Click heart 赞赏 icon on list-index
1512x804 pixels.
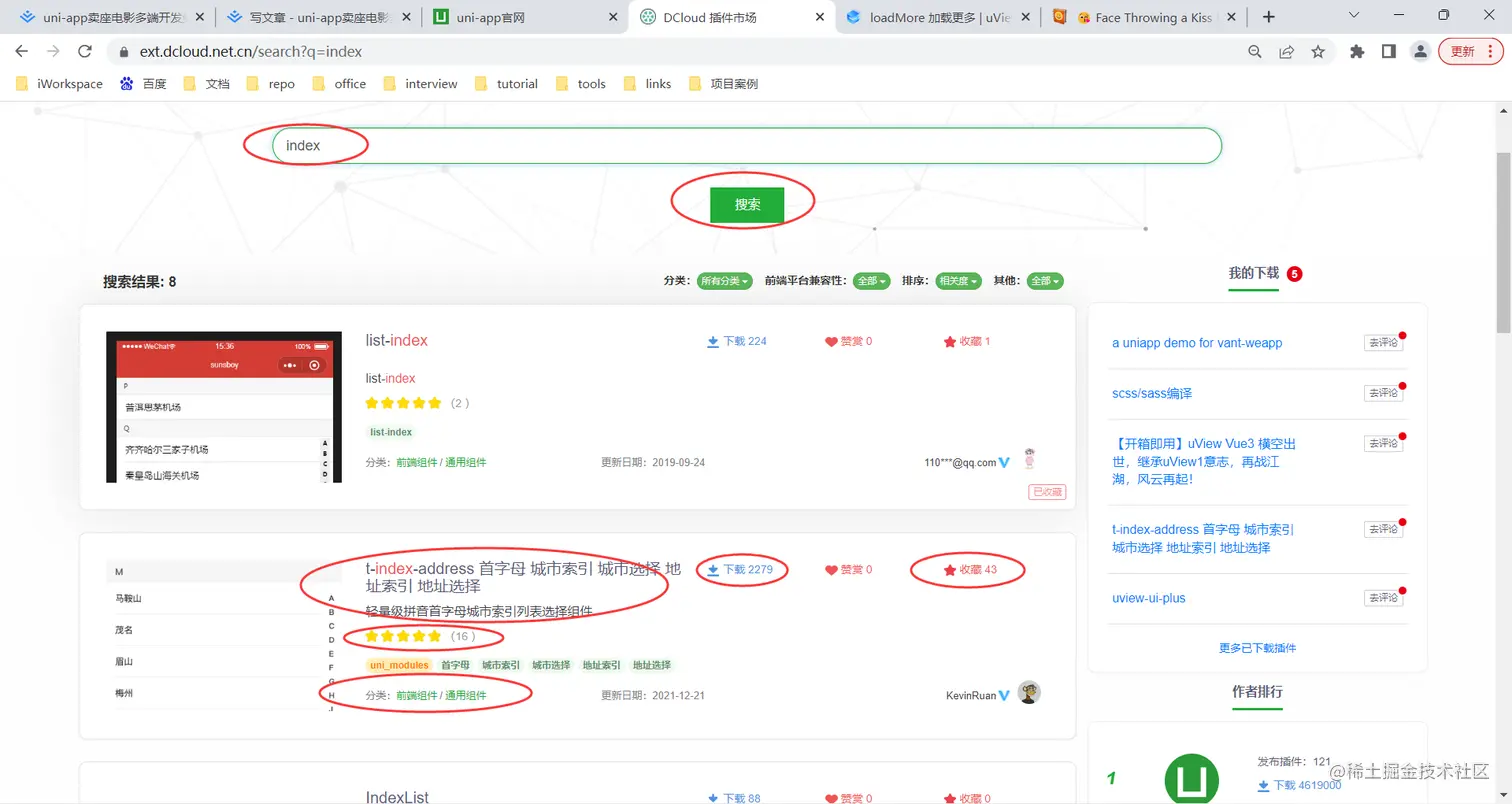pyautogui.click(x=830, y=342)
